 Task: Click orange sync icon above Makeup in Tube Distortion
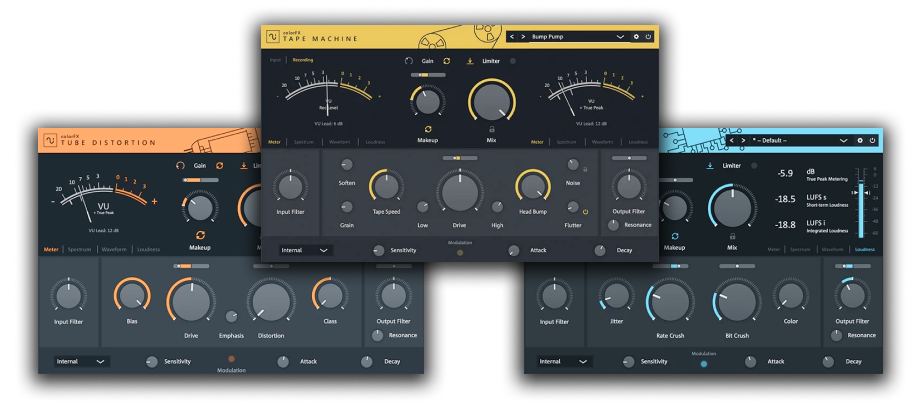click(x=200, y=235)
